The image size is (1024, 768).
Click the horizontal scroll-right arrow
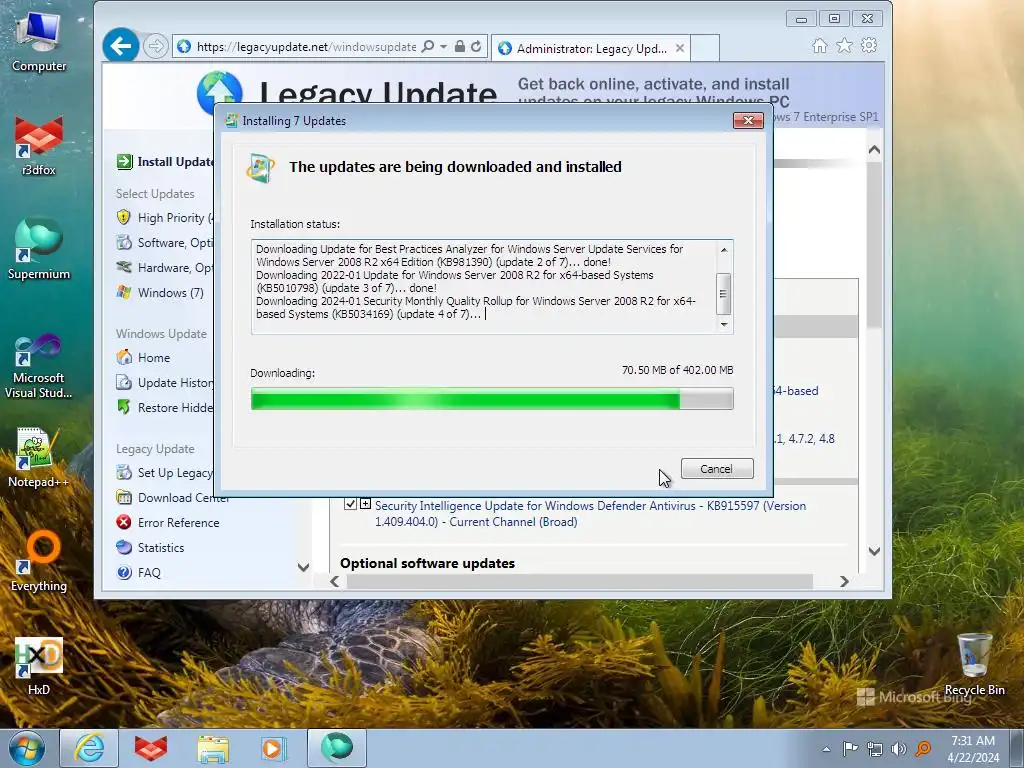click(x=844, y=581)
